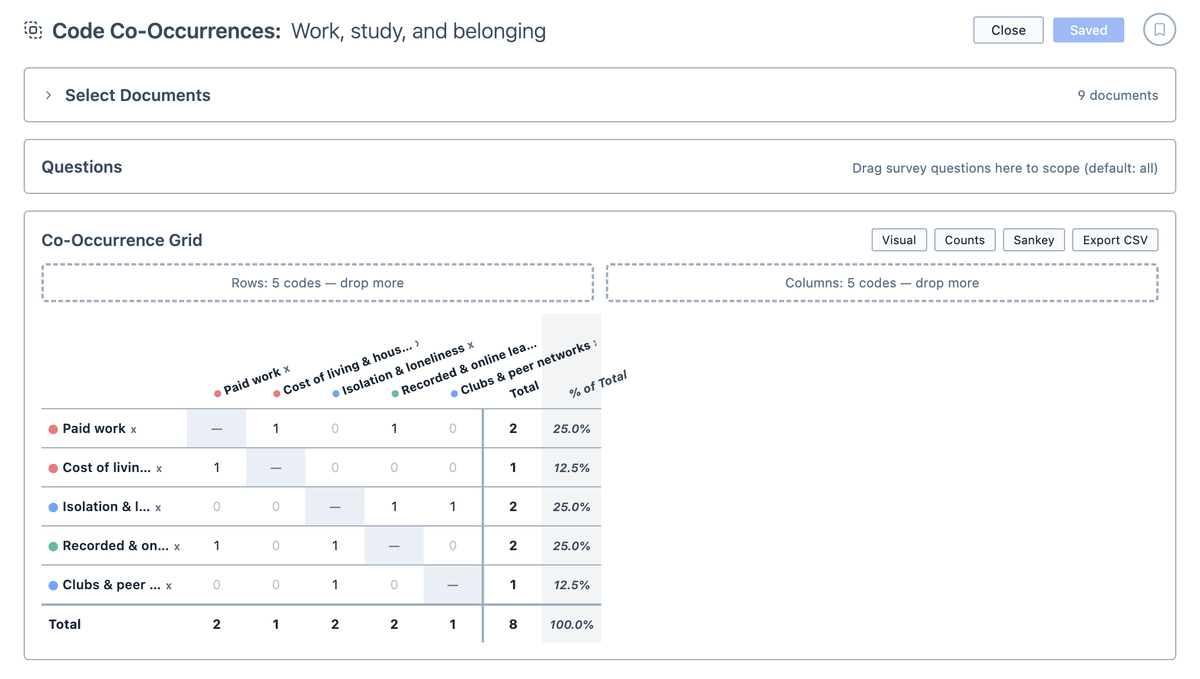The image size is (1200, 679).
Task: Expand the Select Documents chevron
Action: click(48, 95)
